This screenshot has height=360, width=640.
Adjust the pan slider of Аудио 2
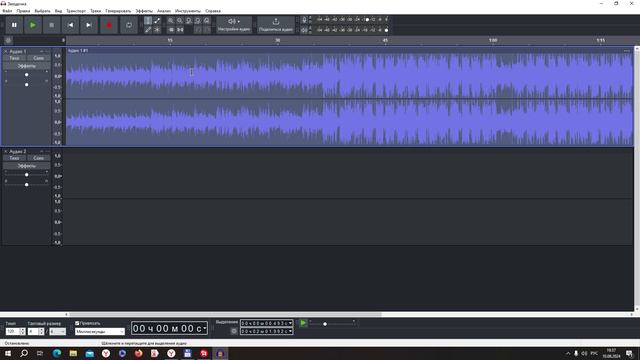point(27,184)
